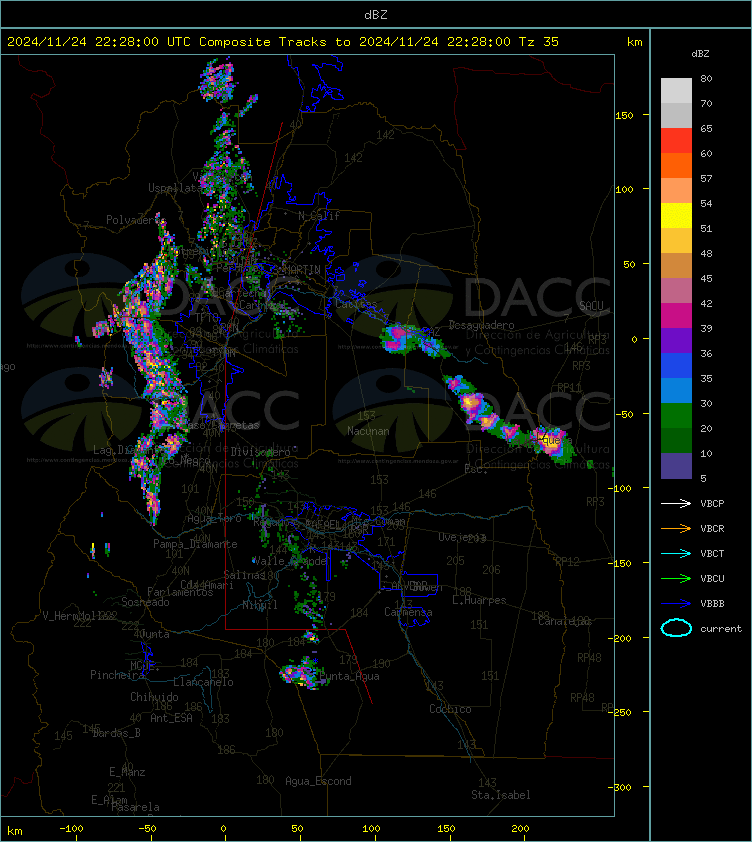
Task: Click the Composite Tracks timestamp header text
Action: (283, 41)
